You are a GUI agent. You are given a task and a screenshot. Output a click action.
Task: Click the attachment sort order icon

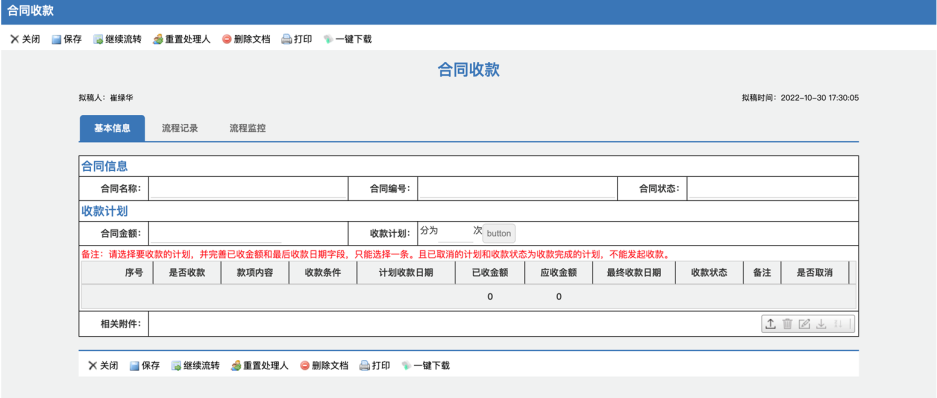tap(838, 324)
